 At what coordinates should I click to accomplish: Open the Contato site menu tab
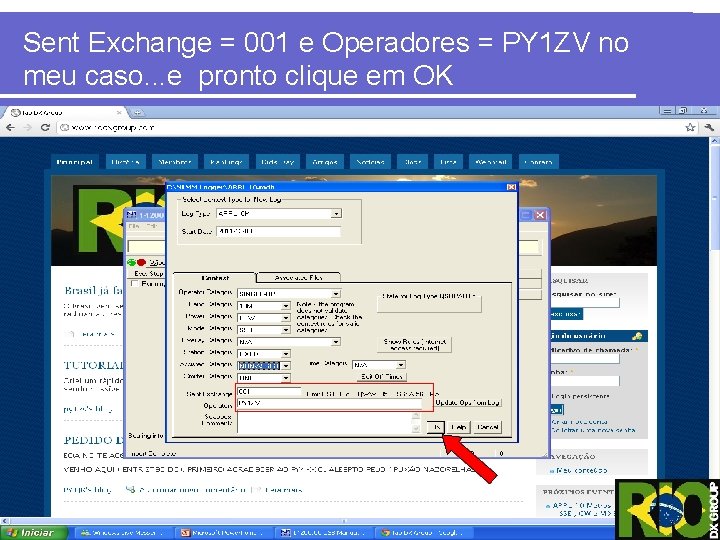coord(538,162)
